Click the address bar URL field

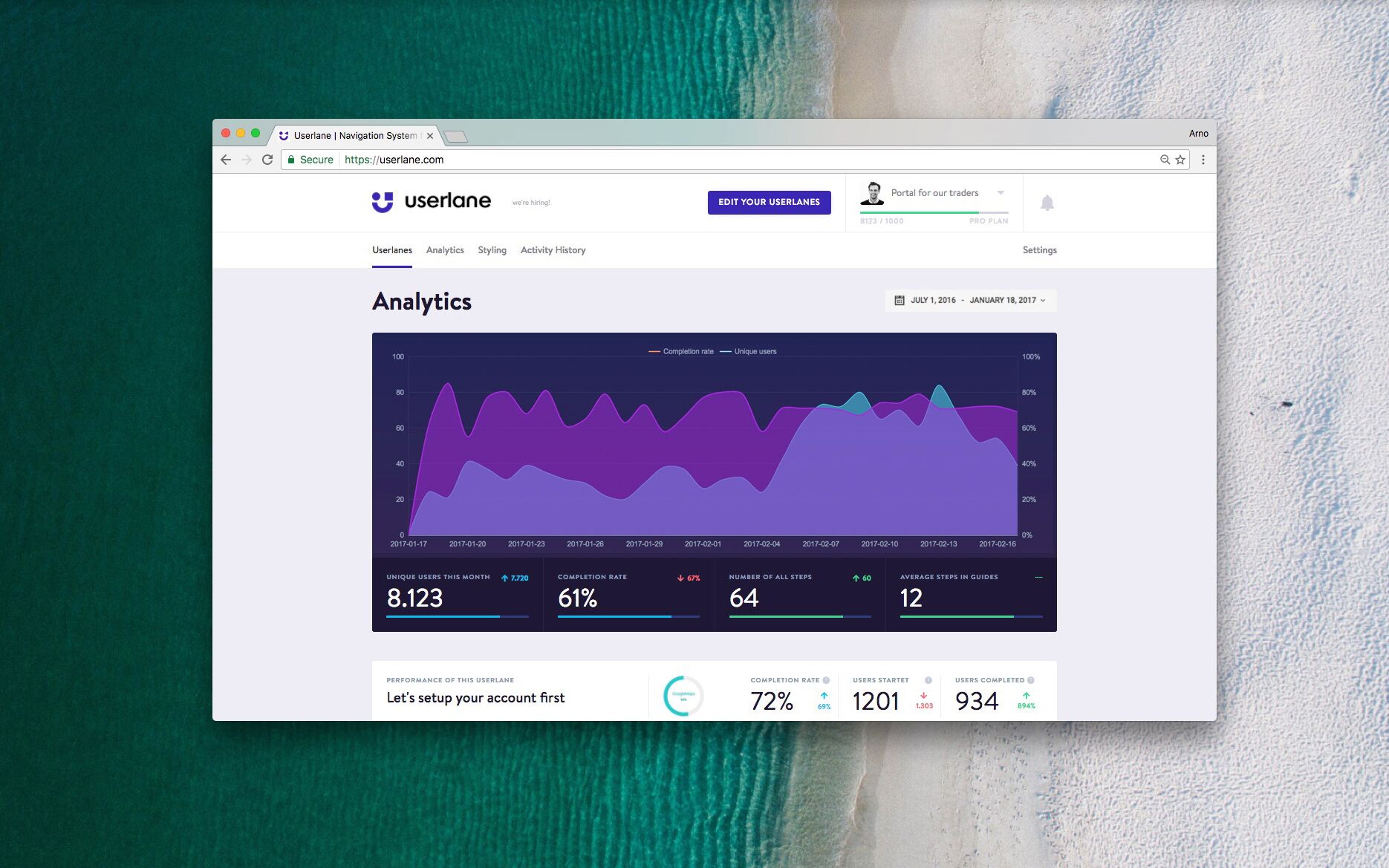pos(669,160)
